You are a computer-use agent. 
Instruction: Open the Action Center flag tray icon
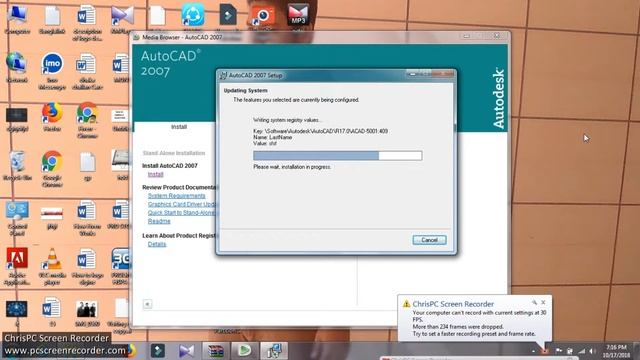[x=558, y=351]
